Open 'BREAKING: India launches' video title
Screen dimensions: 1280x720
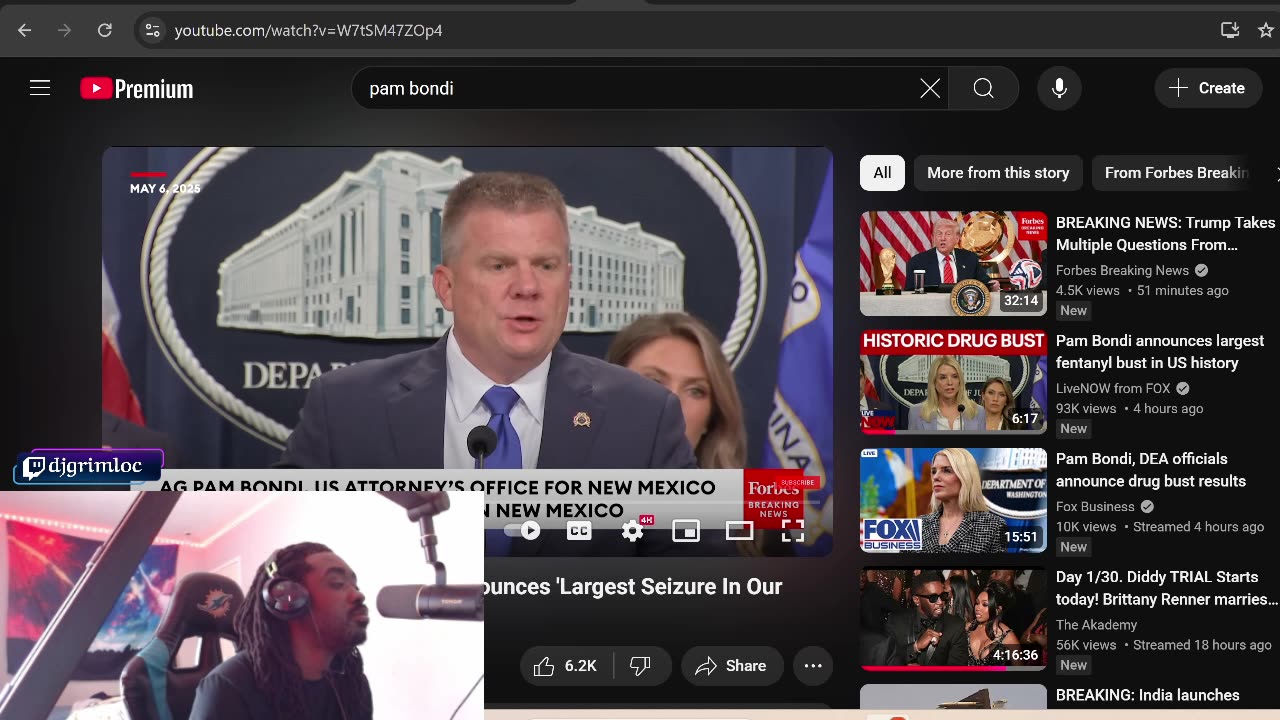point(1148,695)
